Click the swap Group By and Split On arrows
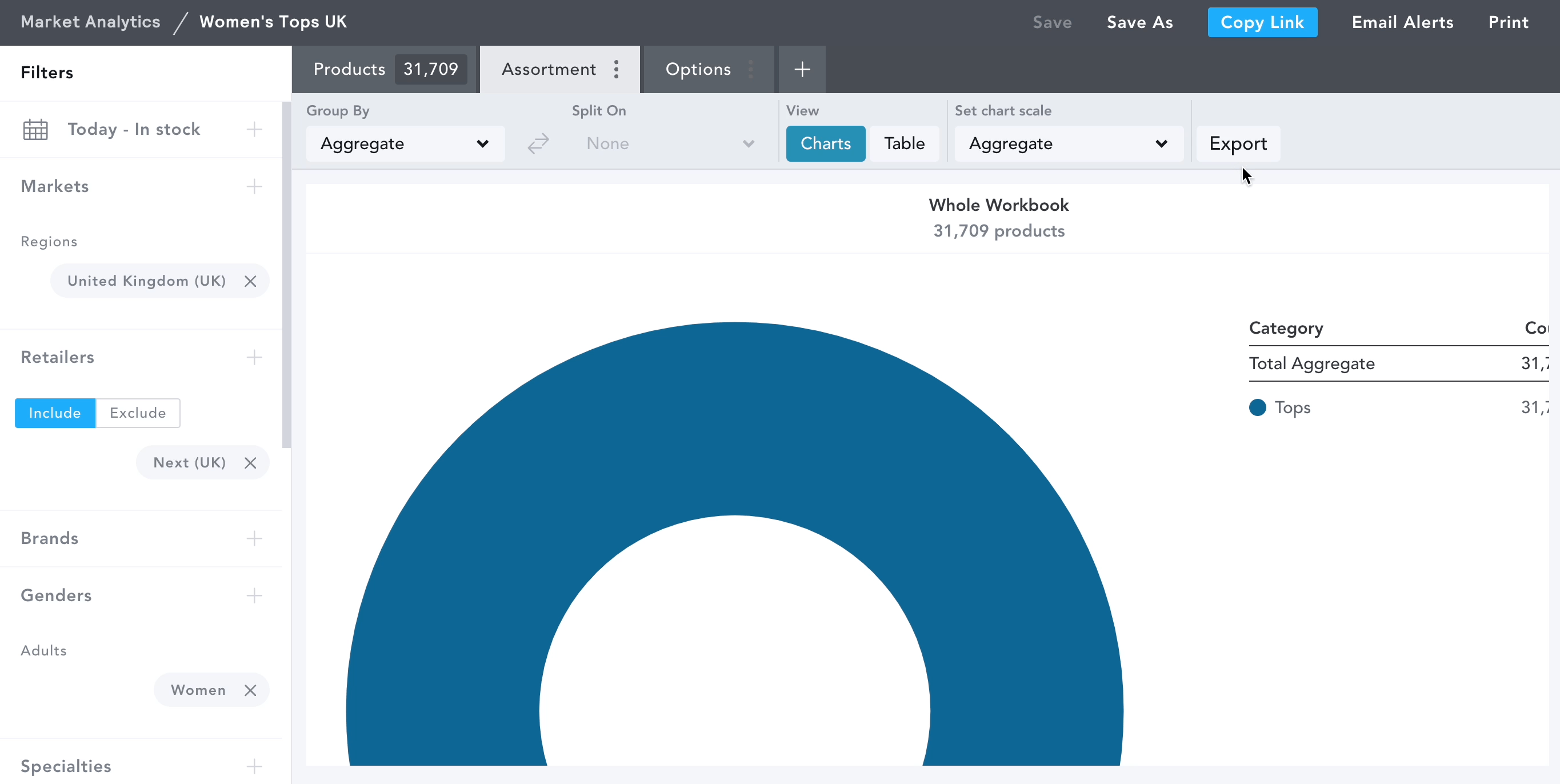 point(538,144)
